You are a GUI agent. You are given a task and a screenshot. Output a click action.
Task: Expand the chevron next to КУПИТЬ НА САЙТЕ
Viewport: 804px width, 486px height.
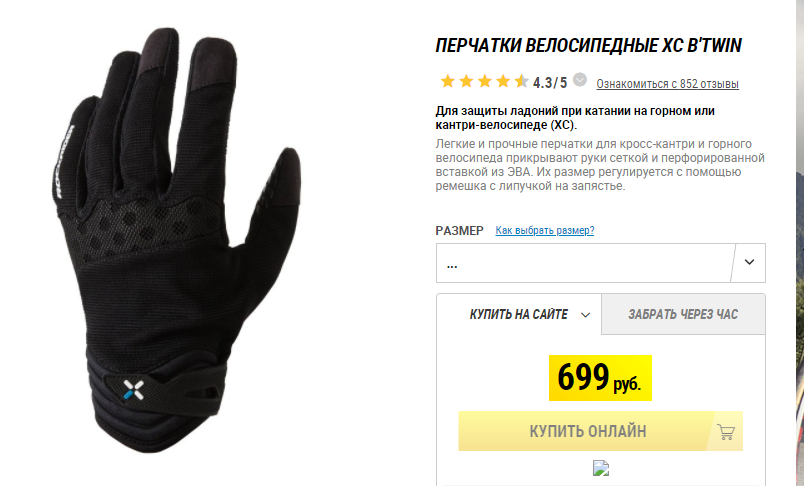(x=586, y=315)
